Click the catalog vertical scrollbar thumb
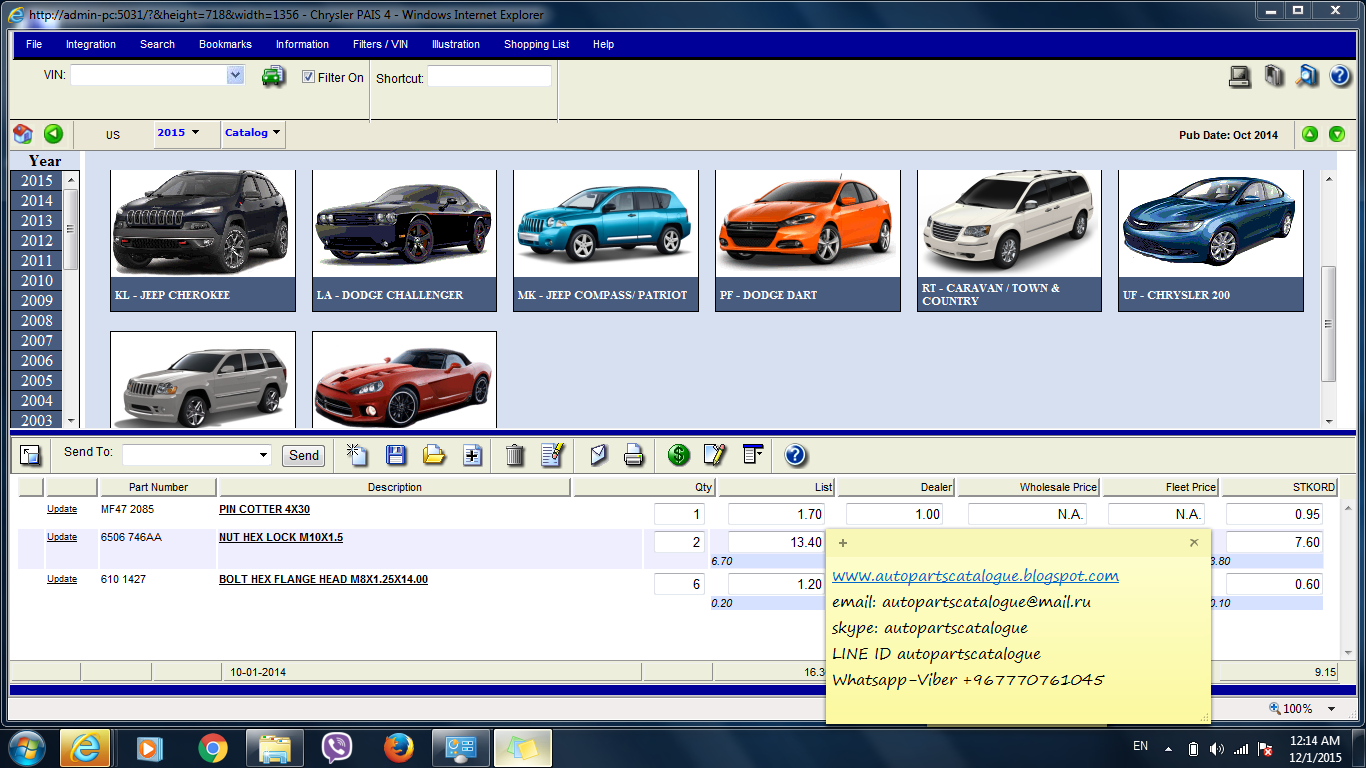 tap(1328, 323)
